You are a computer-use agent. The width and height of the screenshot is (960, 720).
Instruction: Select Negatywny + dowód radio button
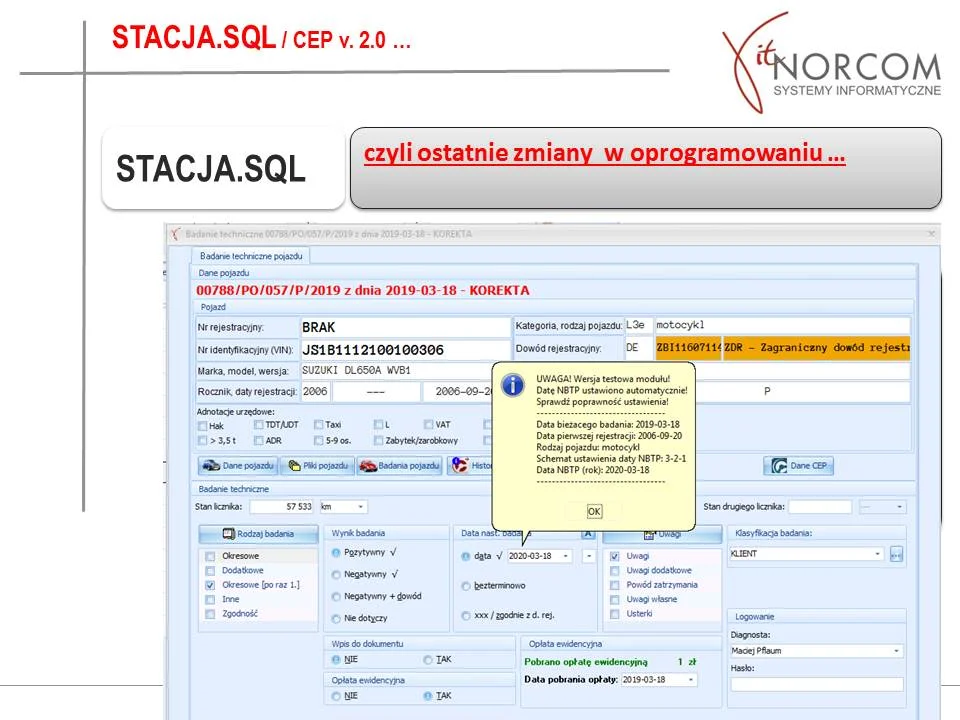(336, 597)
